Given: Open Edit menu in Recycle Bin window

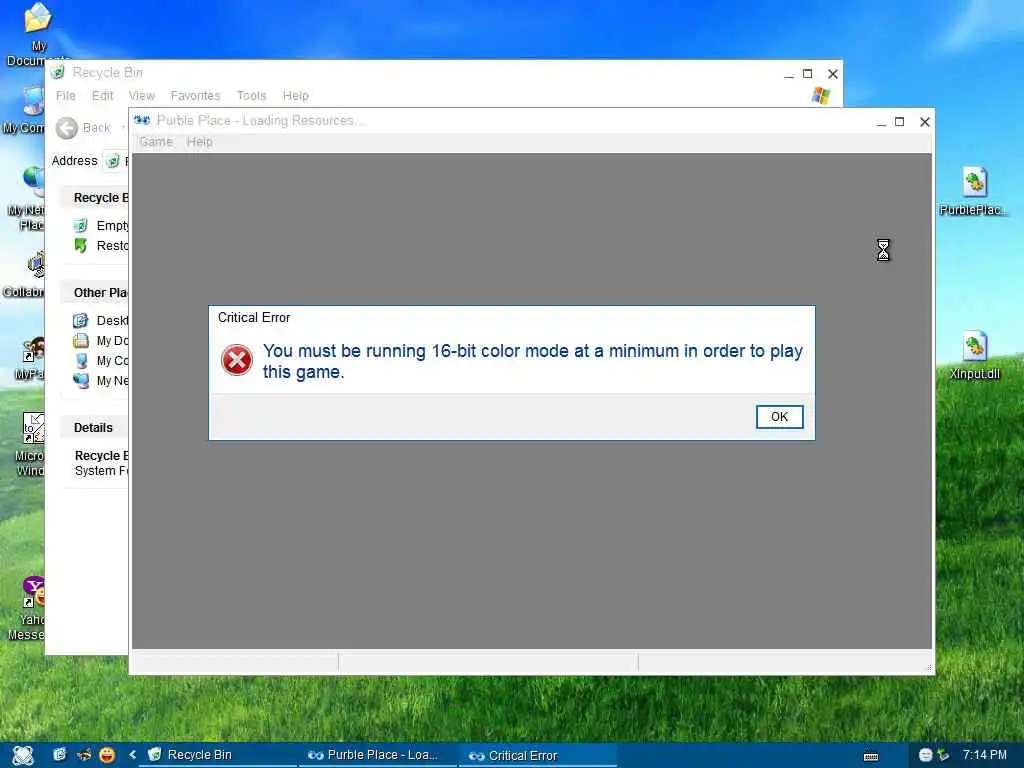Looking at the screenshot, I should click(x=102, y=95).
